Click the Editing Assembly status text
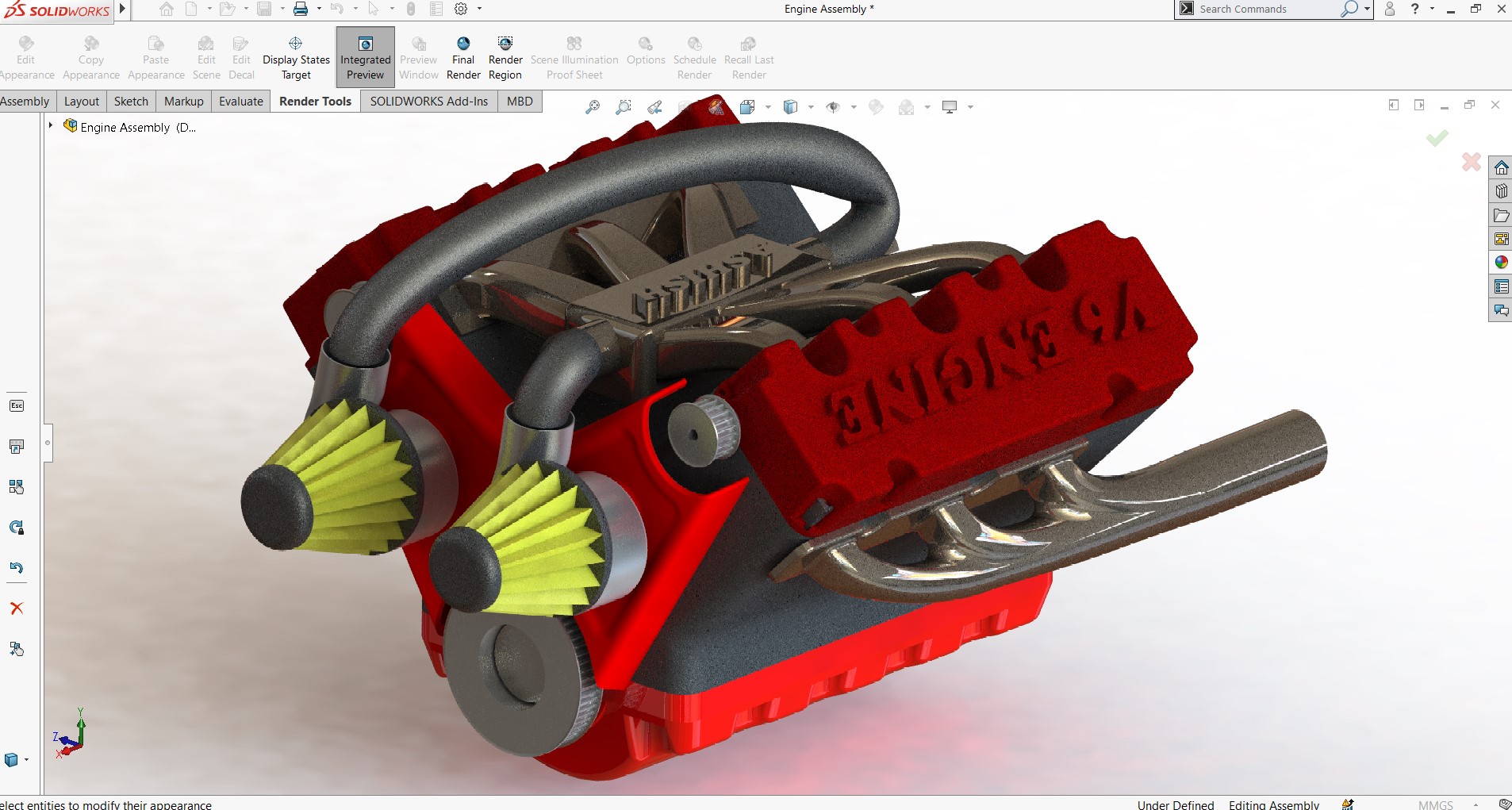Screen dimensions: 1512x810 point(1274,804)
